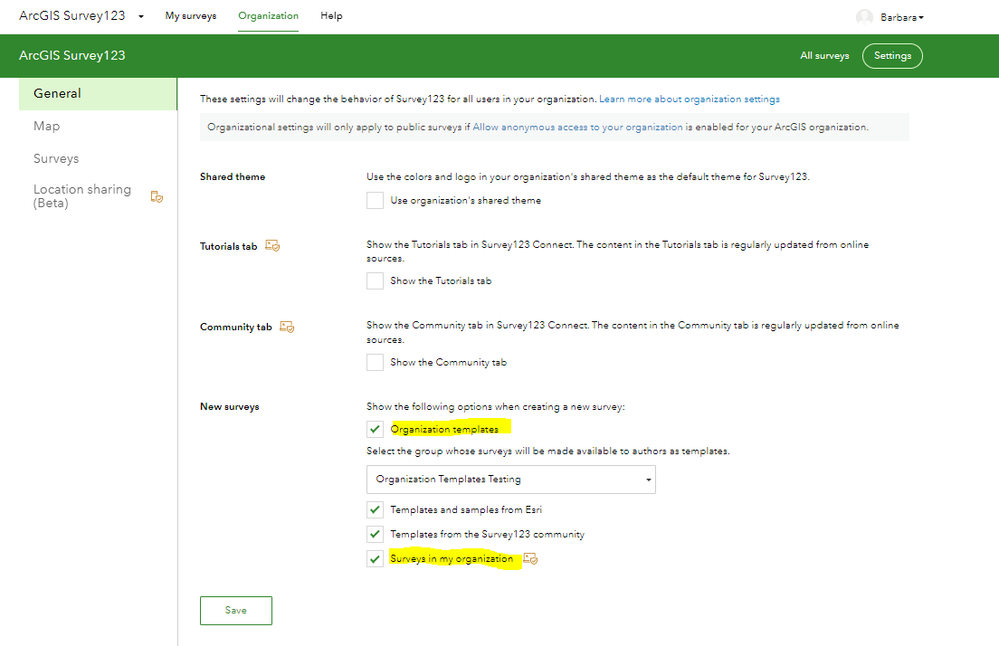Open the Organization Templates Testing group dropdown
The image size is (999, 646).
511,480
